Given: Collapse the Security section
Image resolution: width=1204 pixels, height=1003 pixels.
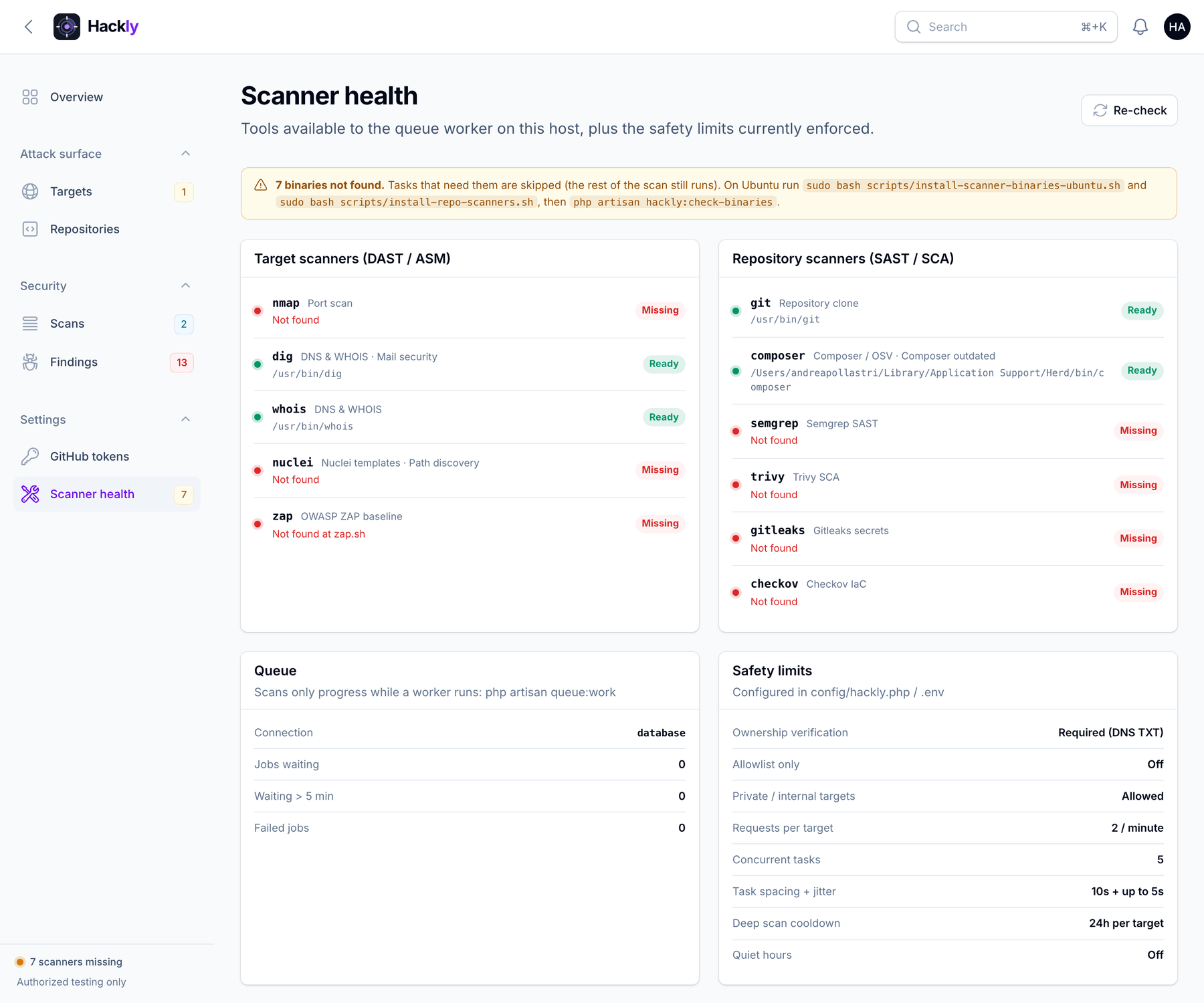Looking at the screenshot, I should 186,286.
